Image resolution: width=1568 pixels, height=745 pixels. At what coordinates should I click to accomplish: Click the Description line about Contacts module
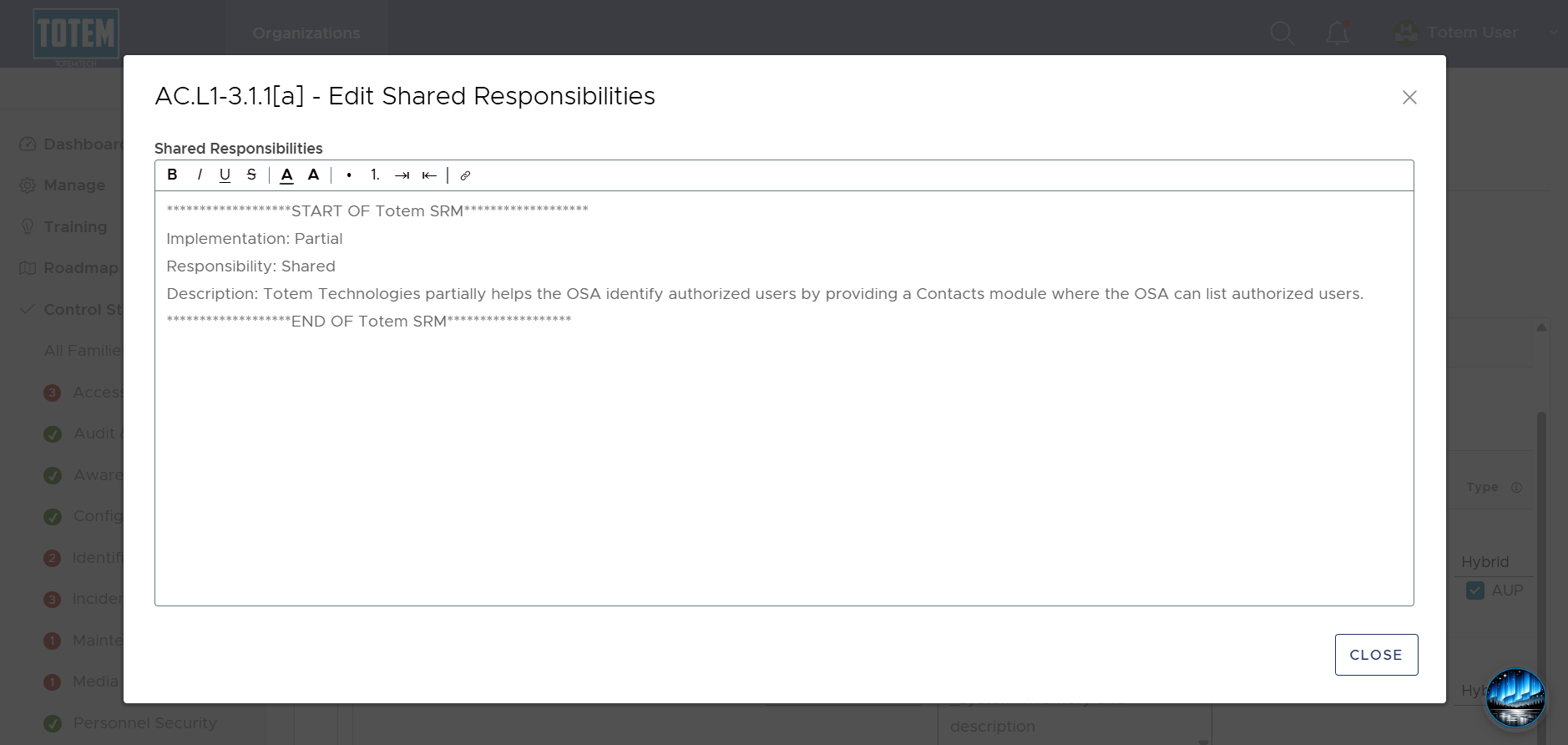[x=765, y=294]
